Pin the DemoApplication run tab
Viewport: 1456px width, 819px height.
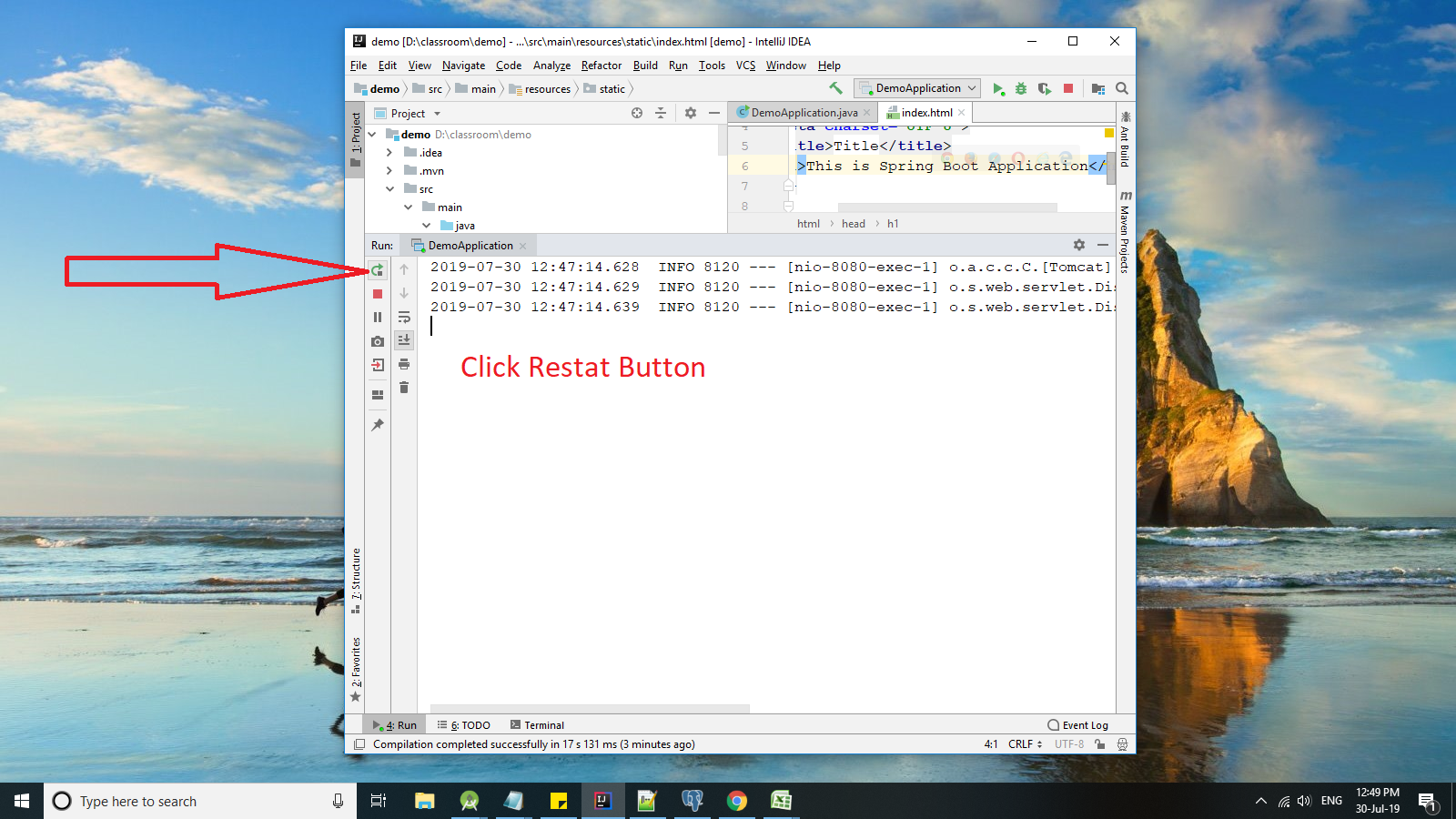tap(378, 425)
